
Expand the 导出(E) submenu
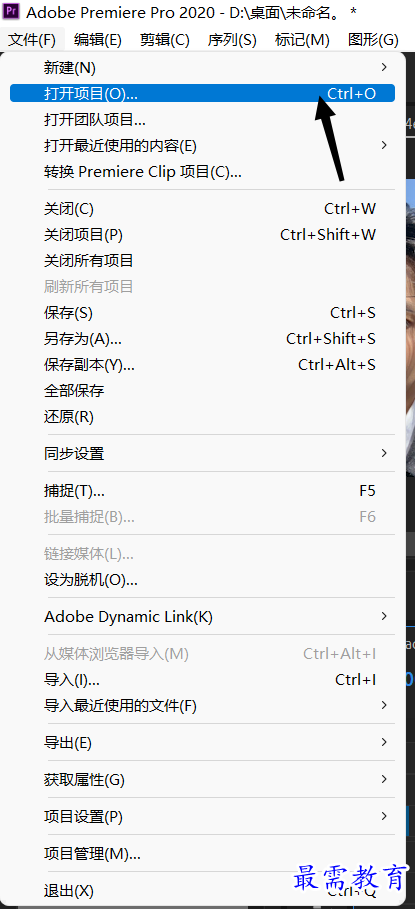(202, 743)
